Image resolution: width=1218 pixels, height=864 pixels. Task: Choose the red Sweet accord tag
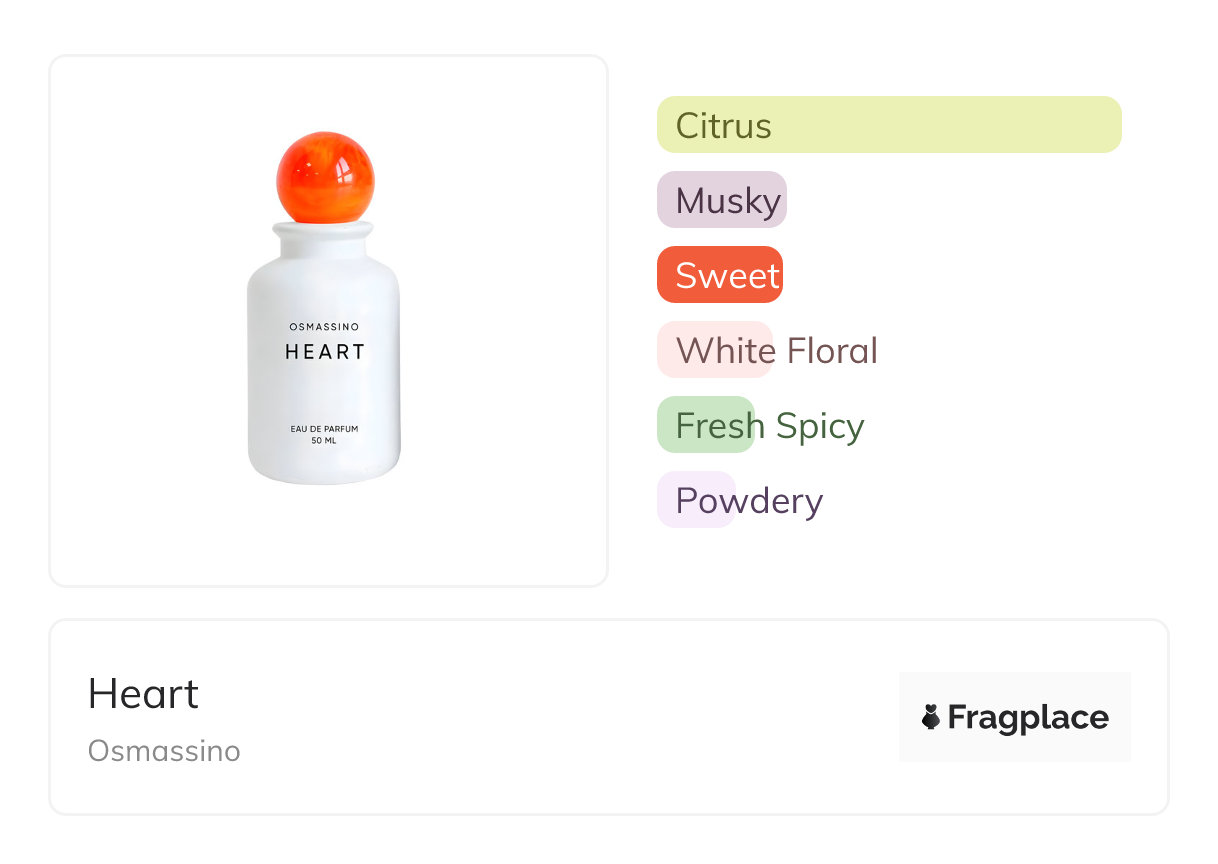720,275
